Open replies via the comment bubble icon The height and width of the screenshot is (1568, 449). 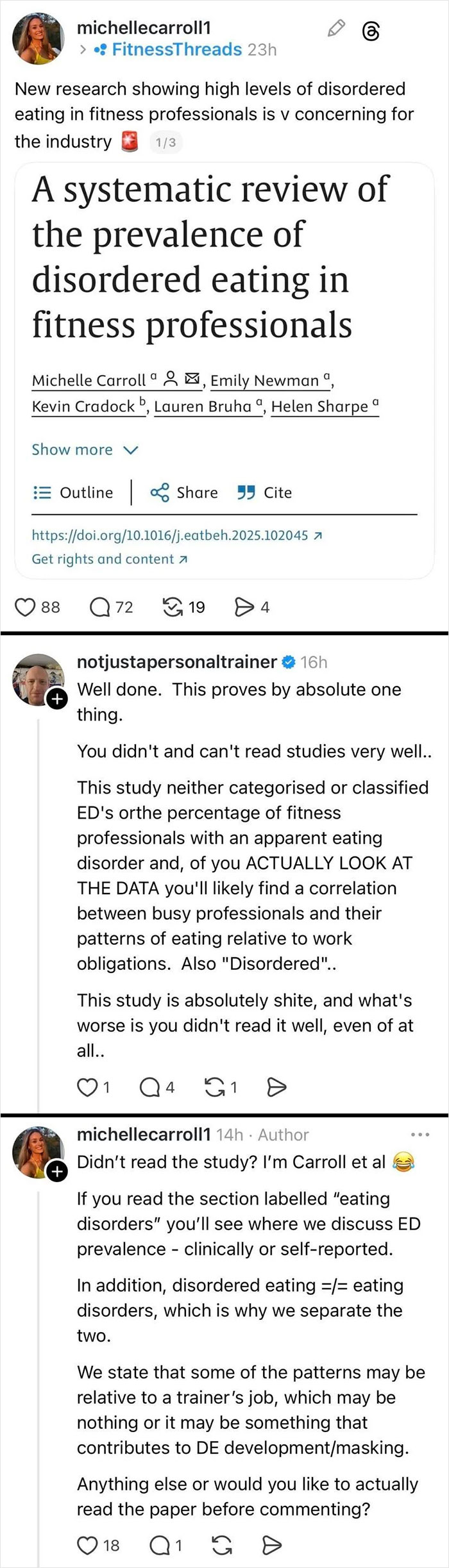tap(100, 607)
